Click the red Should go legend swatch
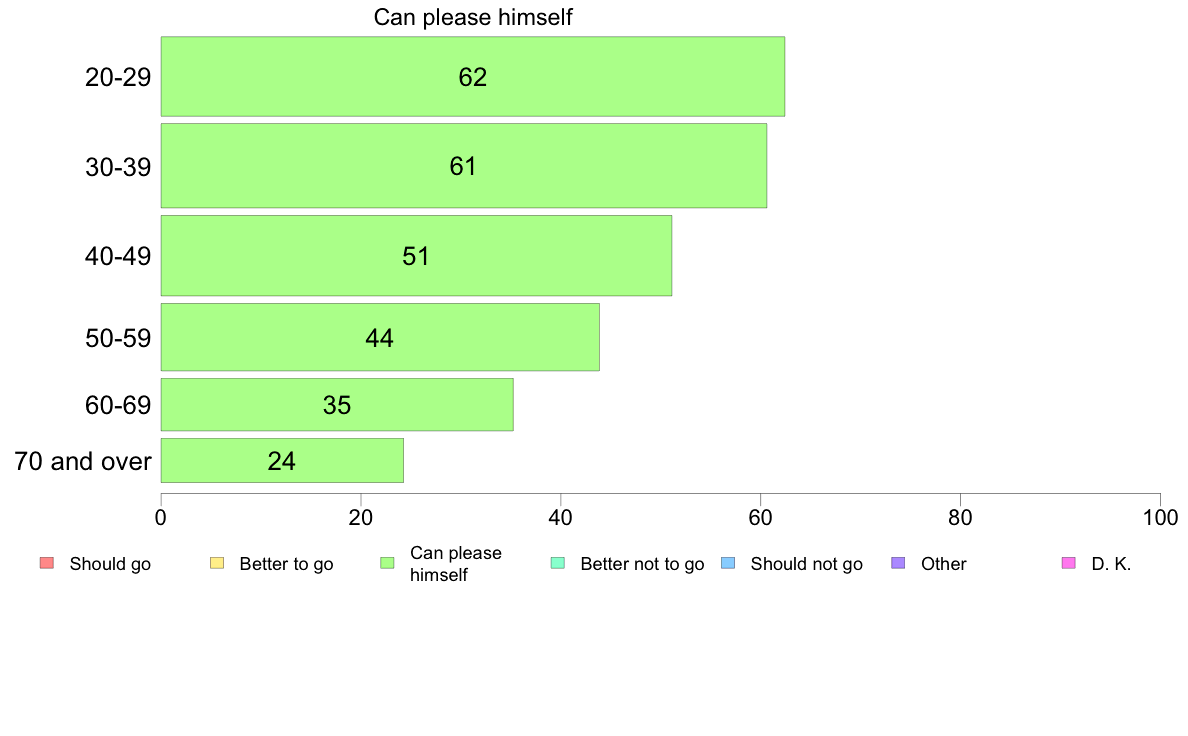1188x736 pixels. (x=47, y=563)
